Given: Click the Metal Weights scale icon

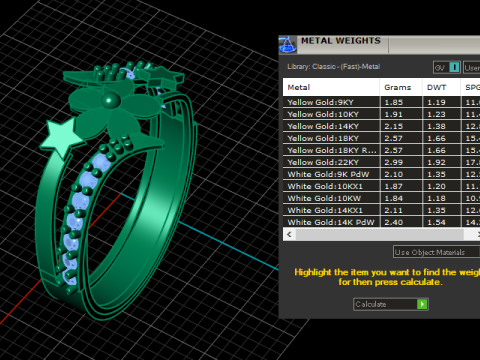Looking at the screenshot, I should coord(287,45).
